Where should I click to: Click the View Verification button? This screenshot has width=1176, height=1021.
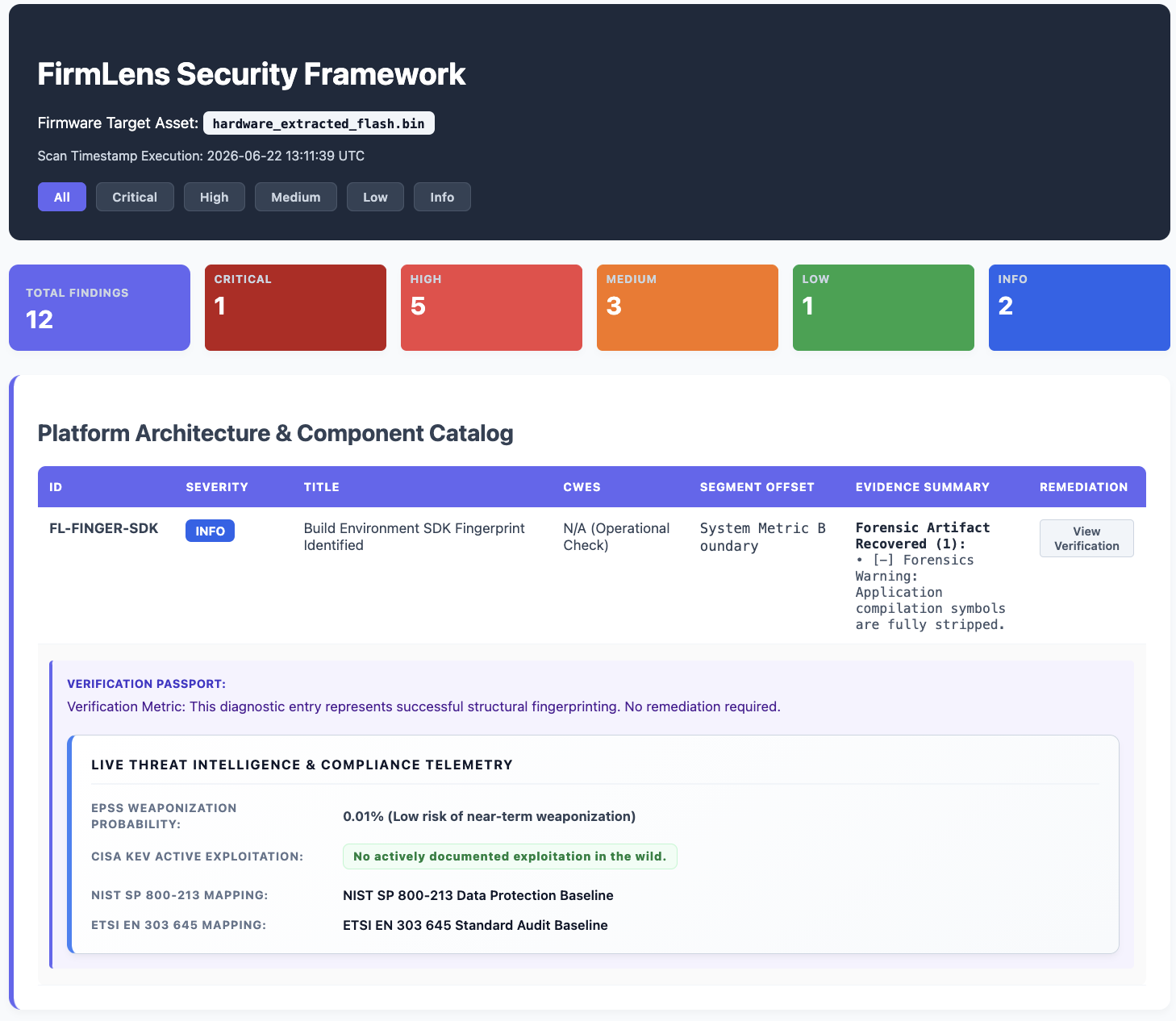(x=1086, y=538)
